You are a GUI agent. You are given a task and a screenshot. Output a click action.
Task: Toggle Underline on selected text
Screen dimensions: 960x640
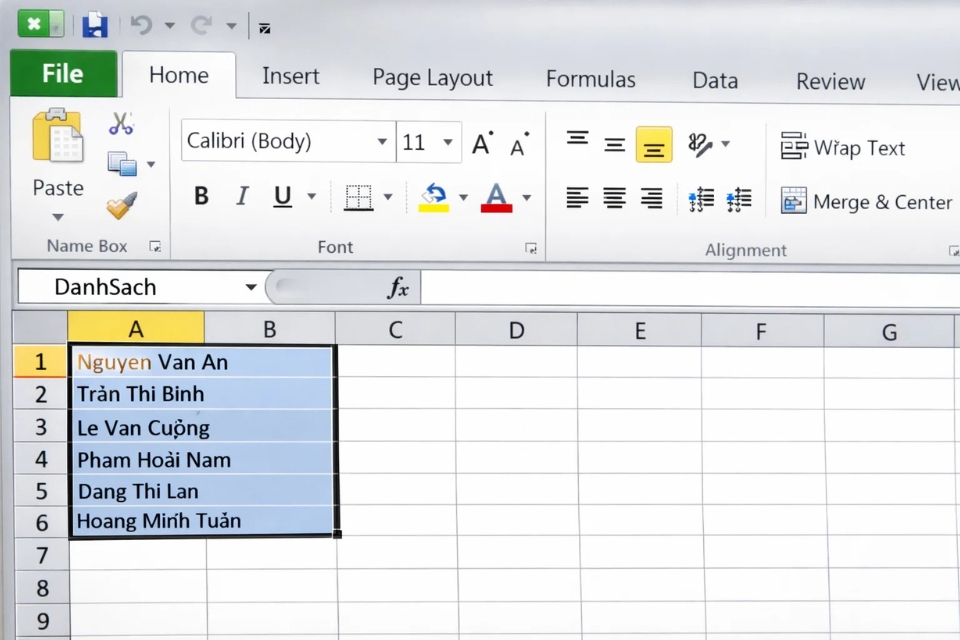(x=281, y=196)
